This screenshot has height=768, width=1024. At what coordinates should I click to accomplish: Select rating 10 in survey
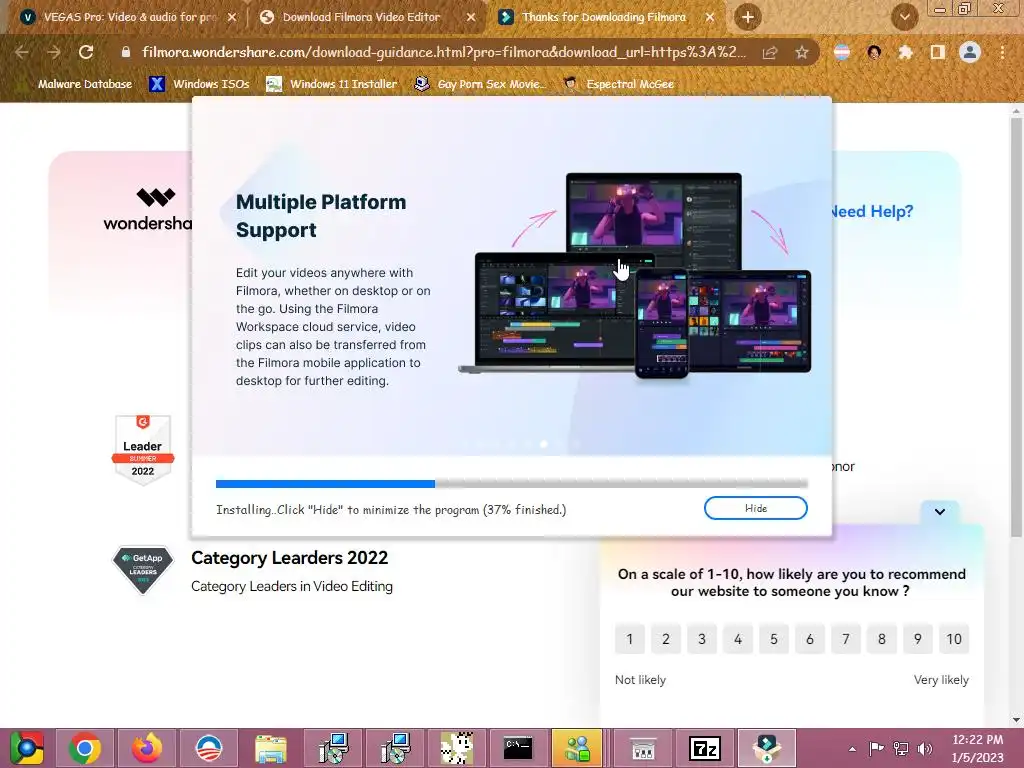pyautogui.click(x=954, y=639)
